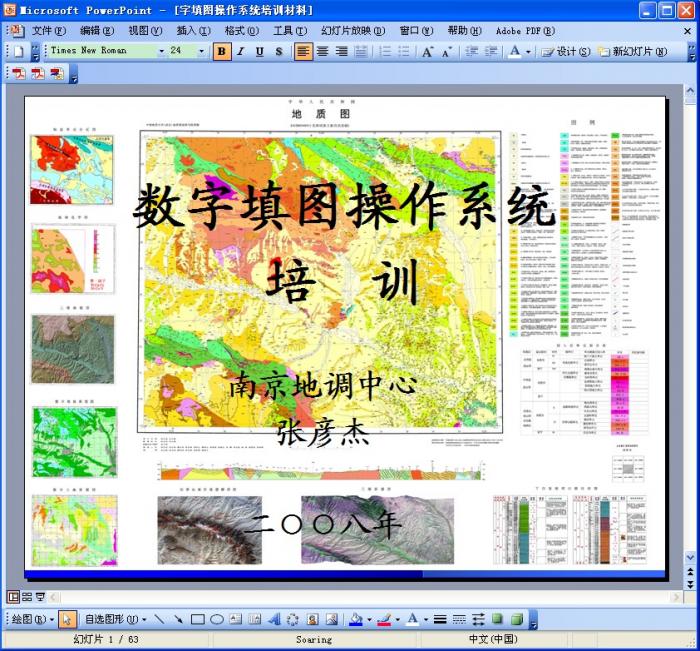Click the fill color paint bucket
Image resolution: width=700 pixels, height=651 pixels.
click(355, 620)
